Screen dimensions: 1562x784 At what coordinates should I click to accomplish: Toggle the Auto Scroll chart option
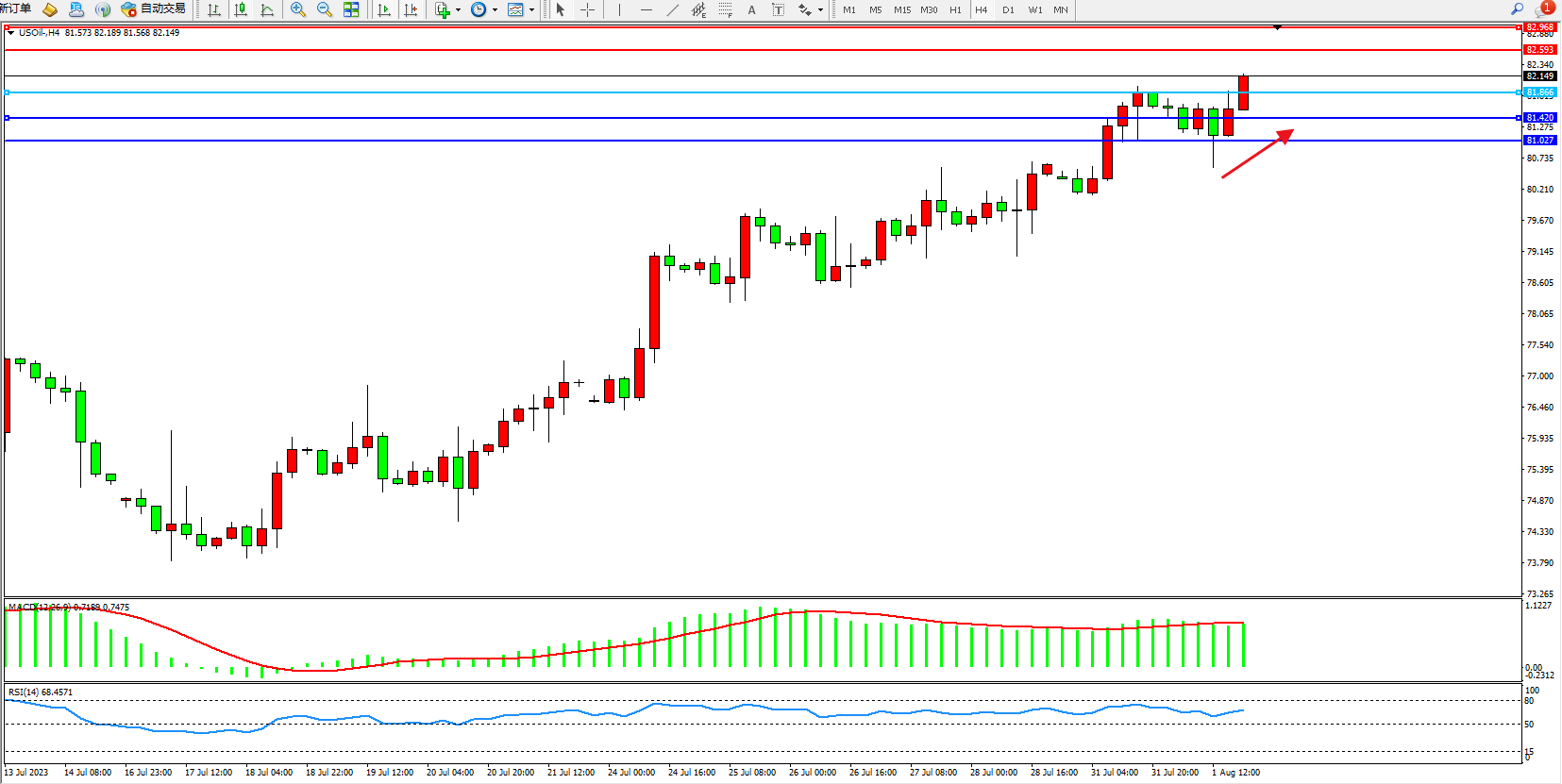[x=384, y=9]
